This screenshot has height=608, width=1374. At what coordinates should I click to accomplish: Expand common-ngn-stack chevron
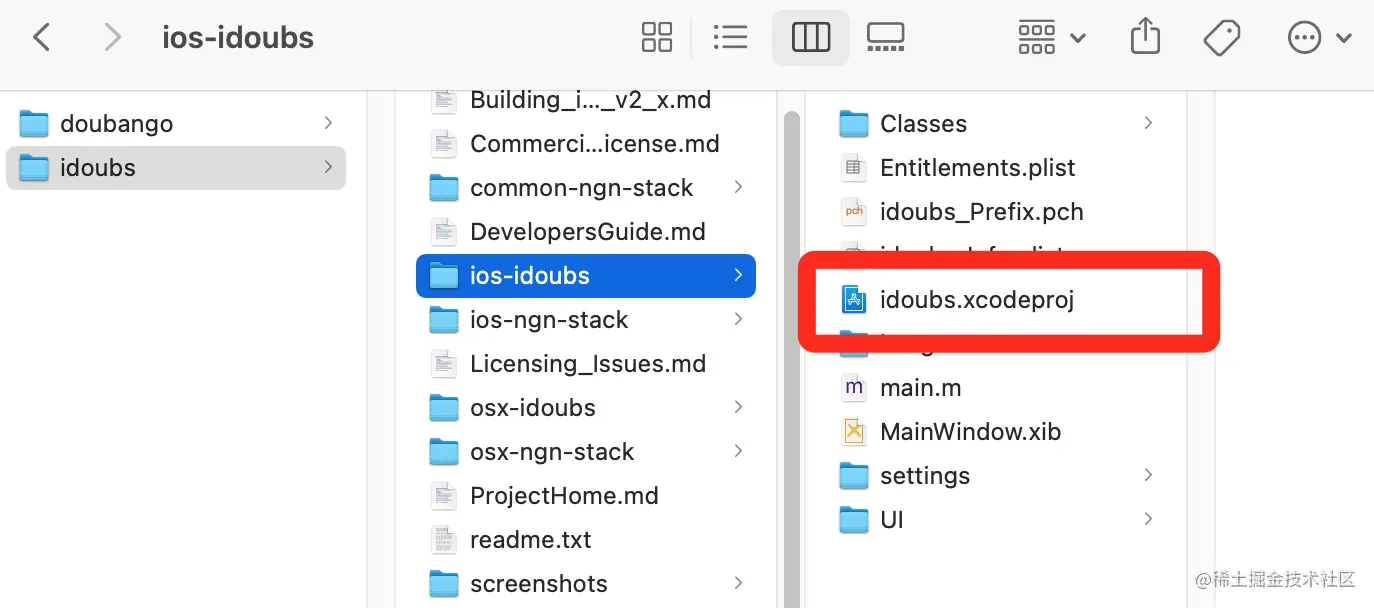point(738,187)
